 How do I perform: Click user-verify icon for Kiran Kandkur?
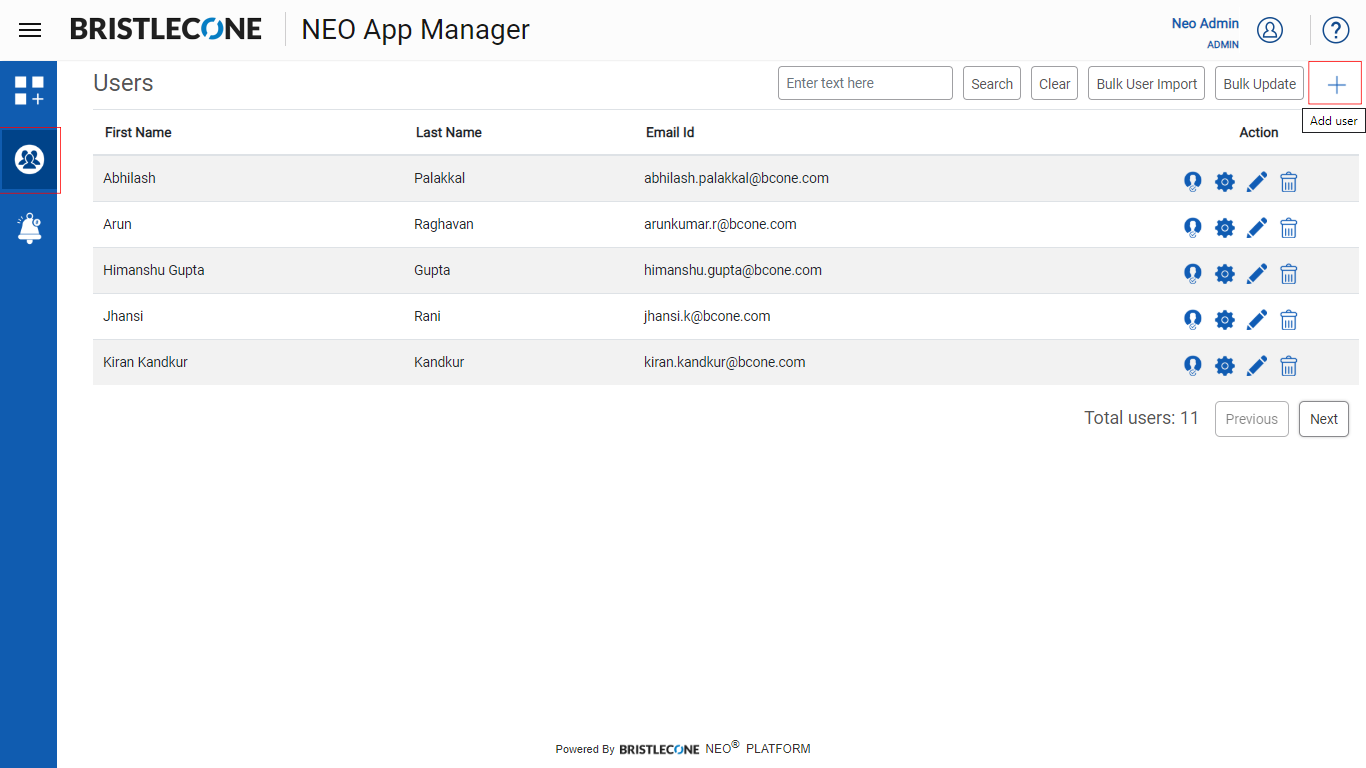click(1192, 365)
